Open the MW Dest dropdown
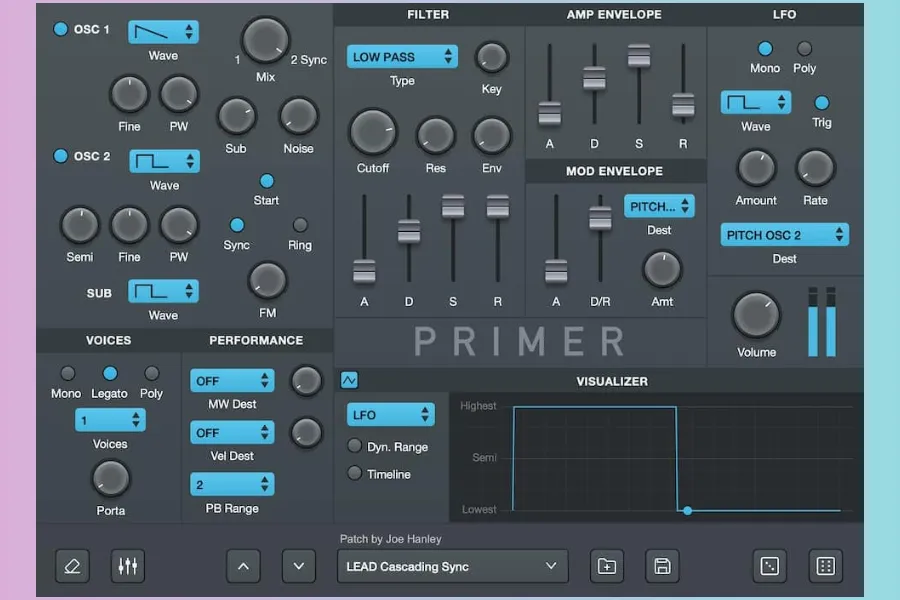The height and width of the screenshot is (600, 900). pyautogui.click(x=232, y=381)
